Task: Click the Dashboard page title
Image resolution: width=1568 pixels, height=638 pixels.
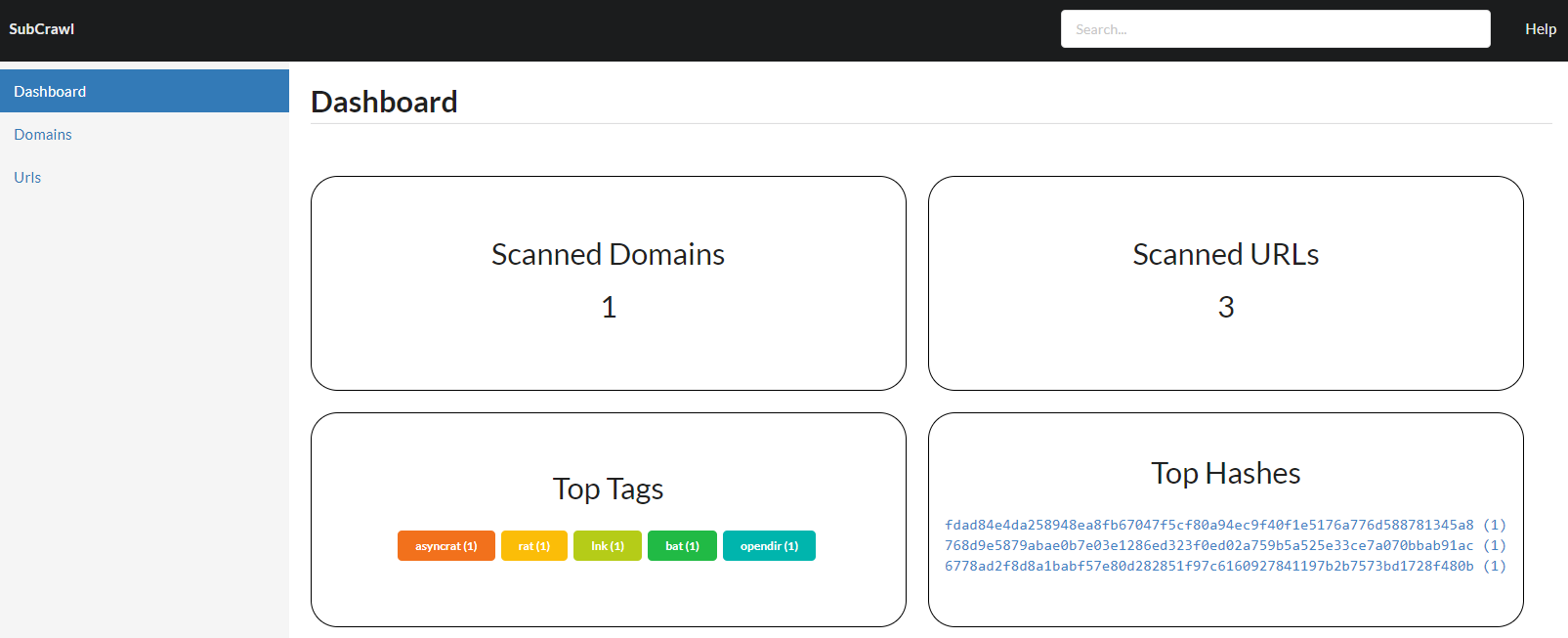Action: (x=384, y=102)
